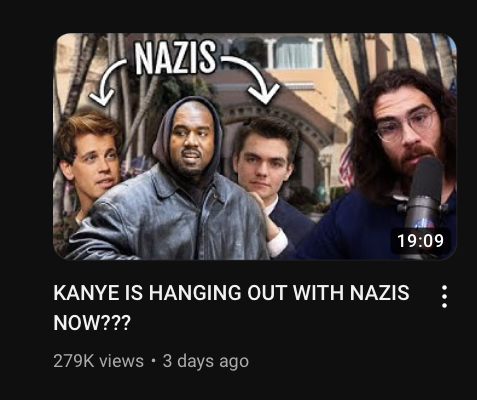477x400 pixels.
Task: Click the left curved white arrow in thumbnail
Action: click(x=106, y=83)
